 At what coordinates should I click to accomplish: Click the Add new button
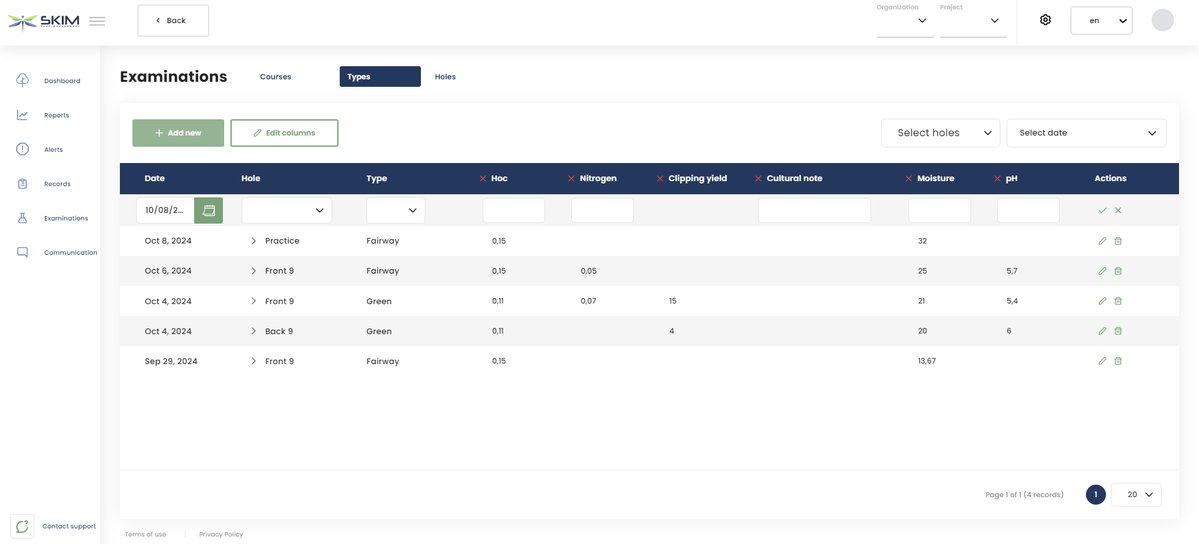(178, 133)
